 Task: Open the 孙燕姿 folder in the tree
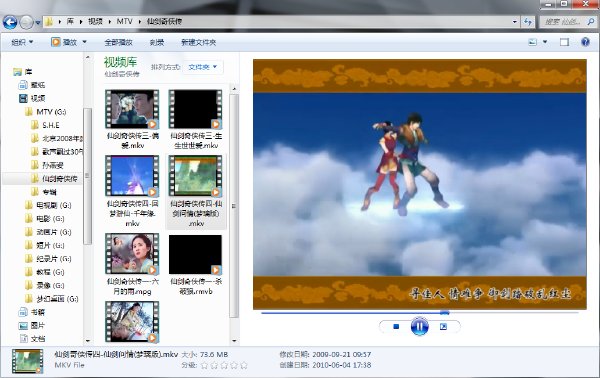point(48,165)
